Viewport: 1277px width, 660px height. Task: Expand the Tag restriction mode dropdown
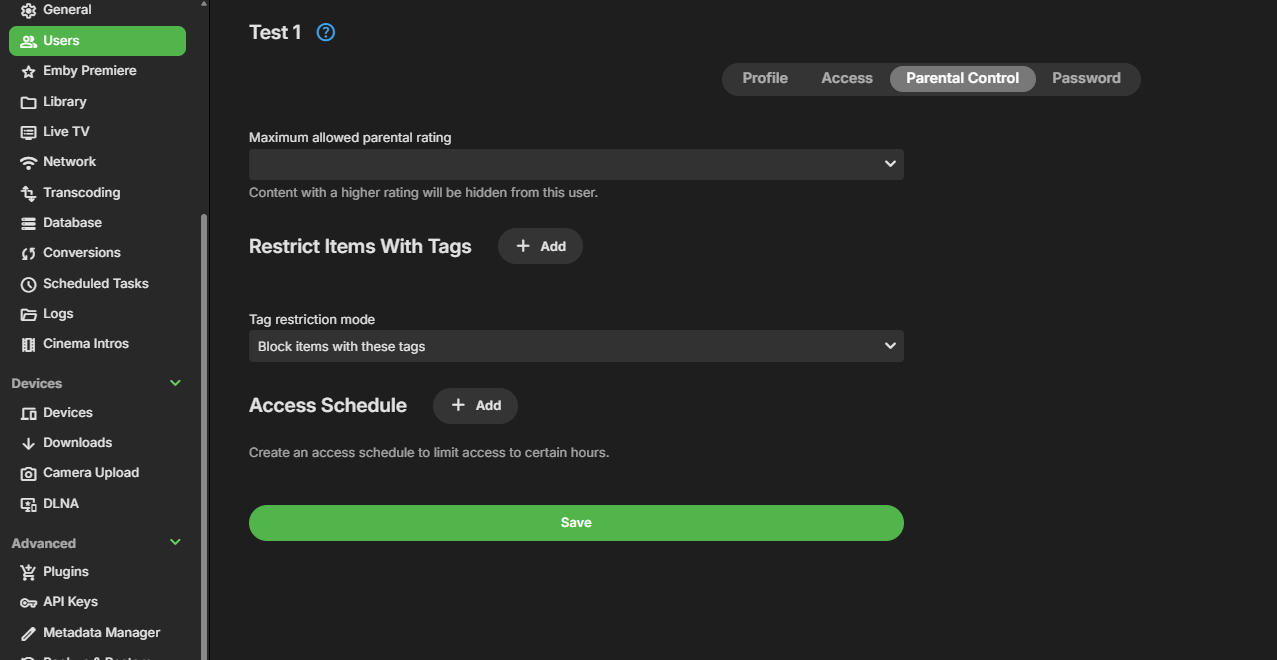tap(576, 346)
